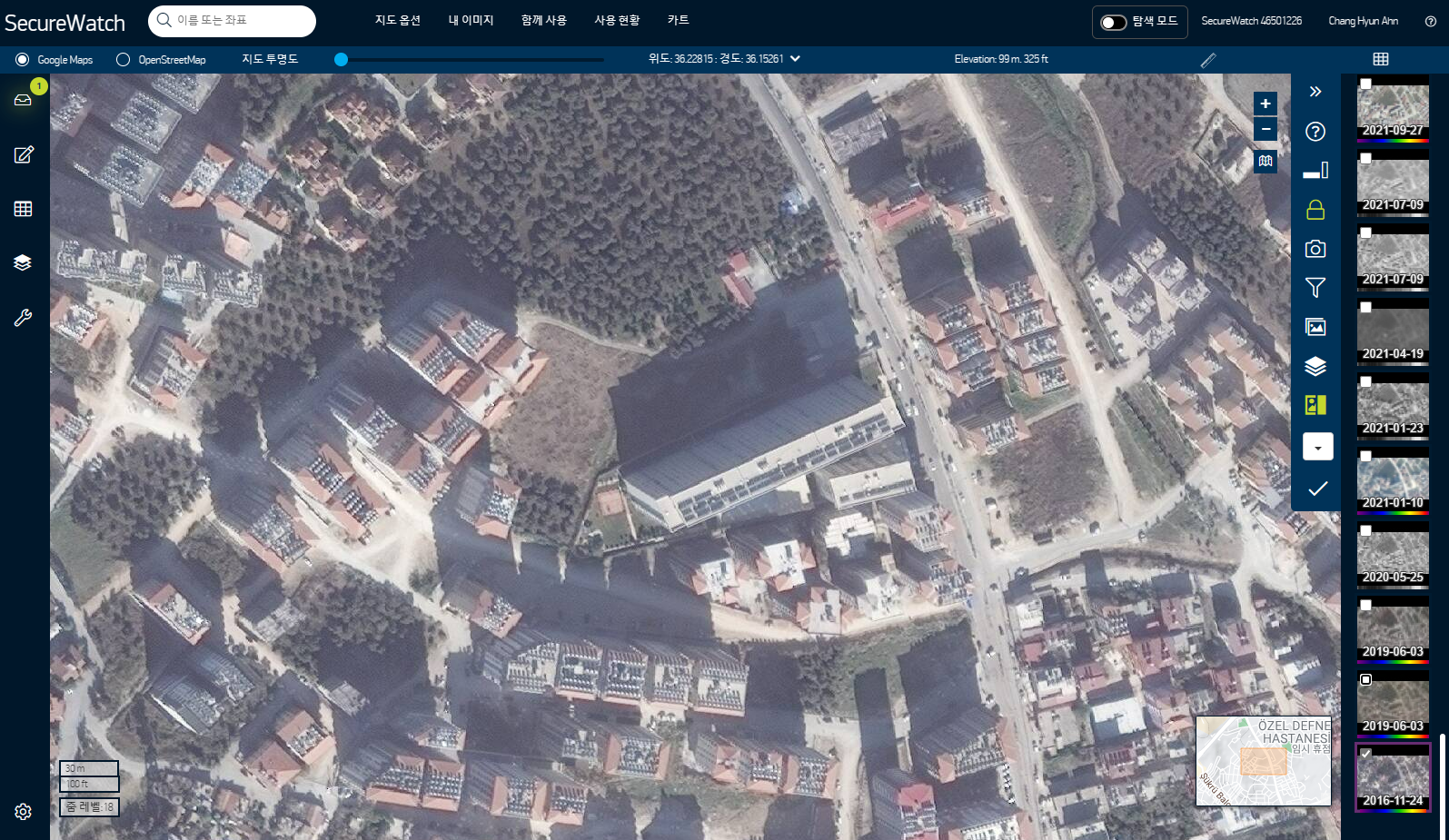The image size is (1449, 840).
Task: Expand the coordinates dropdown chevron
Action: tap(796, 59)
